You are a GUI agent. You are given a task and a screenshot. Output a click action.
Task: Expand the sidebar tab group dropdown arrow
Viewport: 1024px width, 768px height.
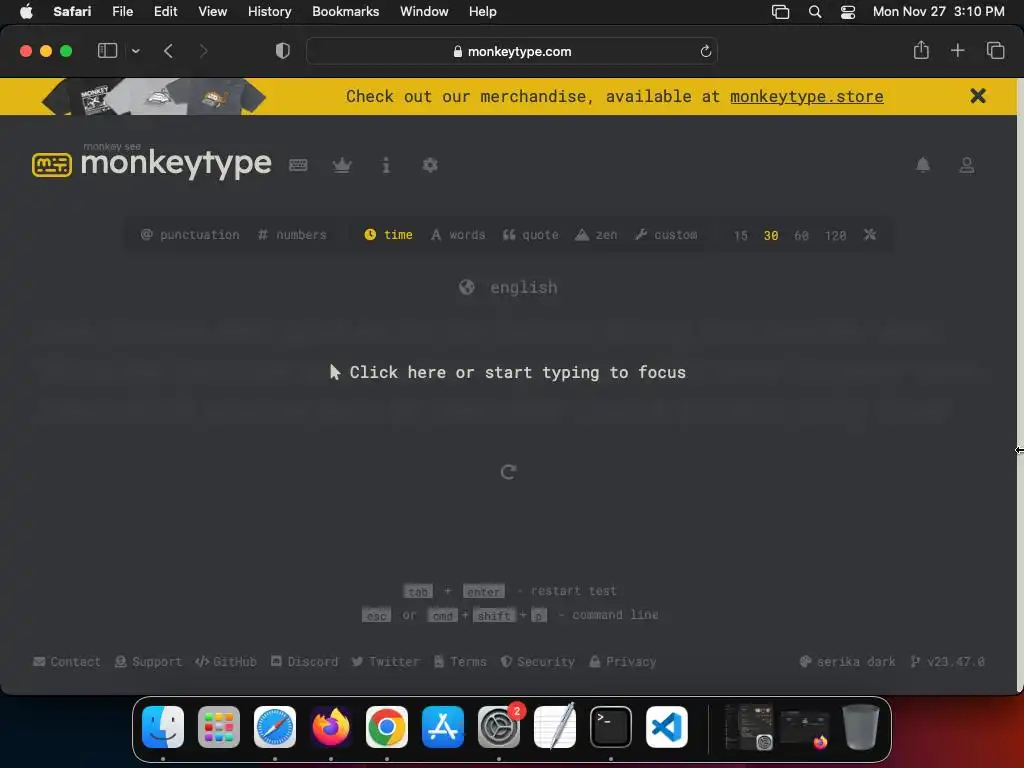136,51
